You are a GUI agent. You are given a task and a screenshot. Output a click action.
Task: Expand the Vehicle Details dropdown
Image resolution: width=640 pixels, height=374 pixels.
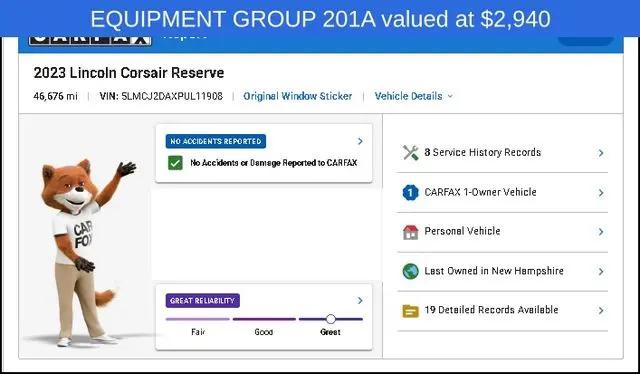click(x=413, y=96)
